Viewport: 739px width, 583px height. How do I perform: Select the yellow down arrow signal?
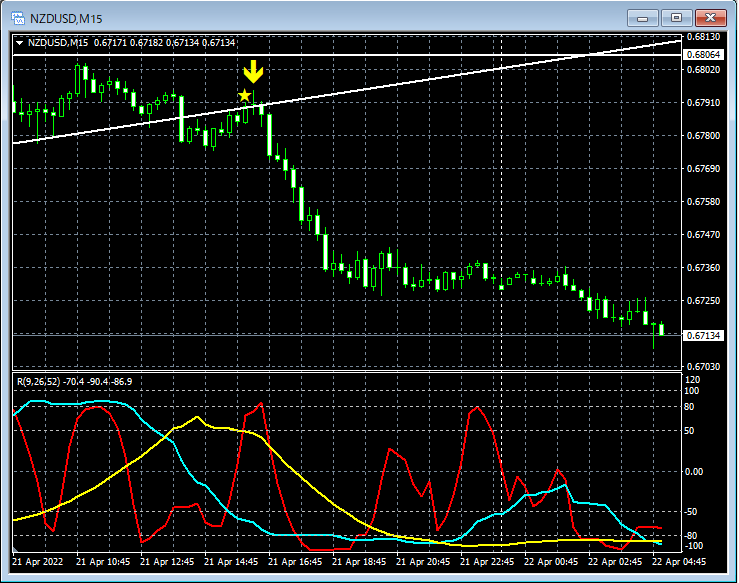click(x=254, y=71)
